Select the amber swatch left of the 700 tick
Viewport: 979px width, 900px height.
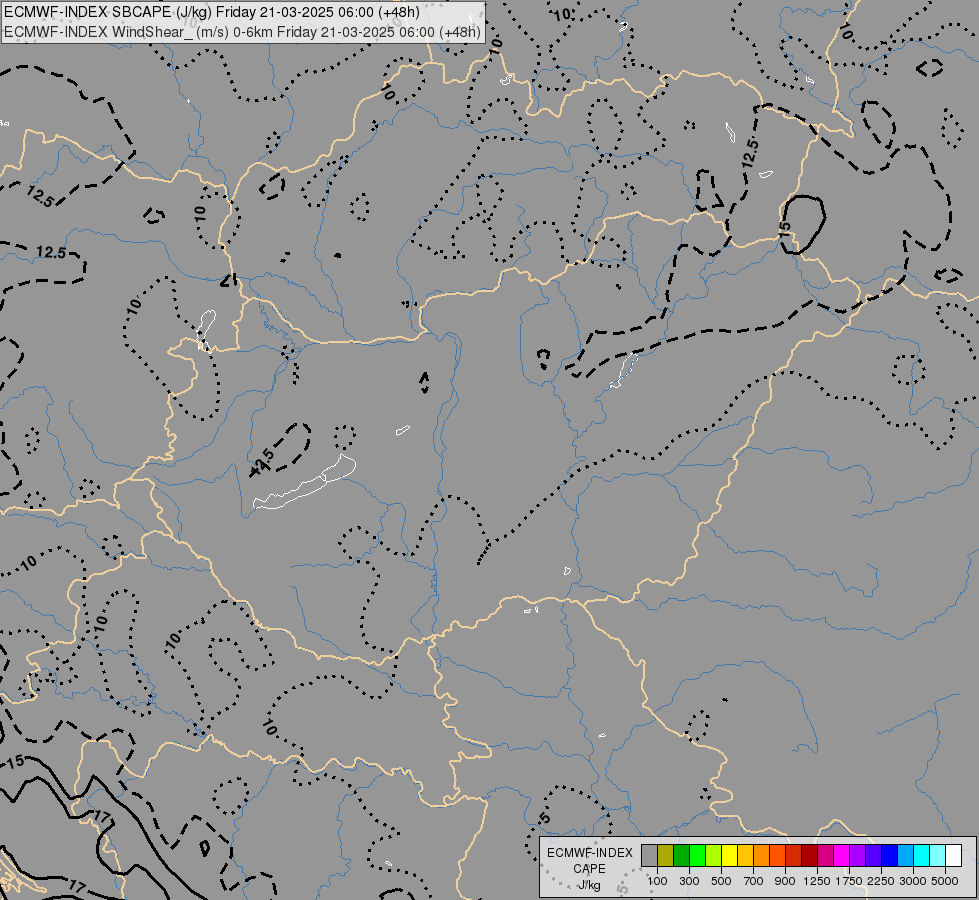pos(745,856)
